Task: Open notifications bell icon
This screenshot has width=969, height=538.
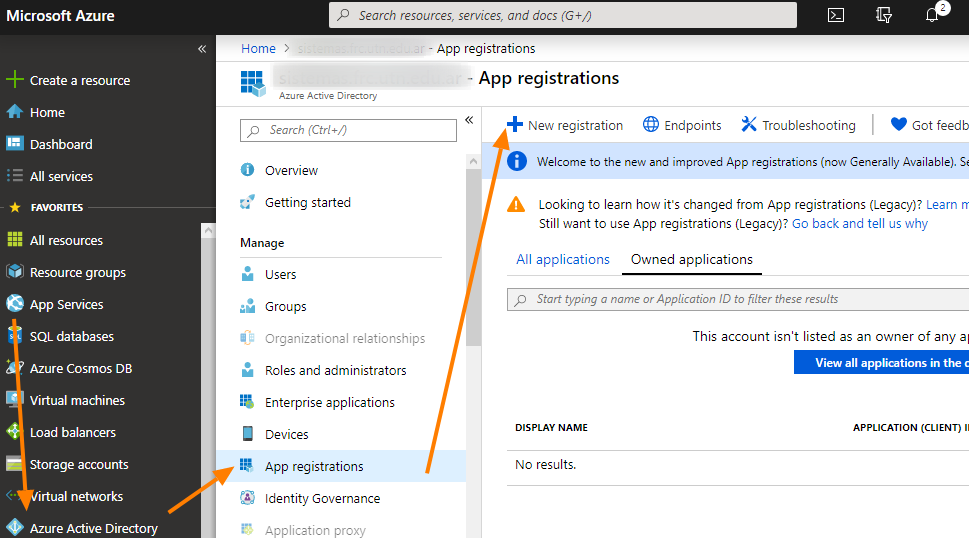Action: [932, 15]
